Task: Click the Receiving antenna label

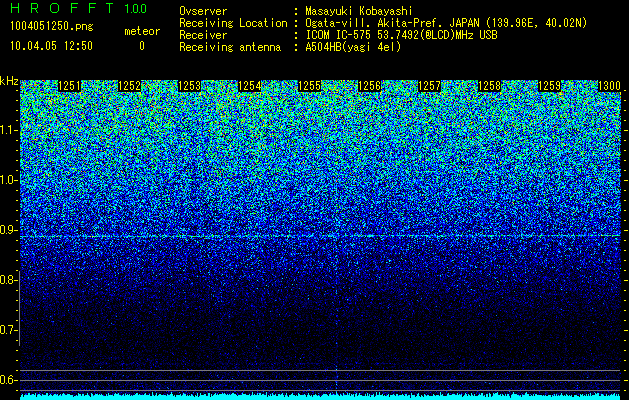Action: tap(230, 47)
